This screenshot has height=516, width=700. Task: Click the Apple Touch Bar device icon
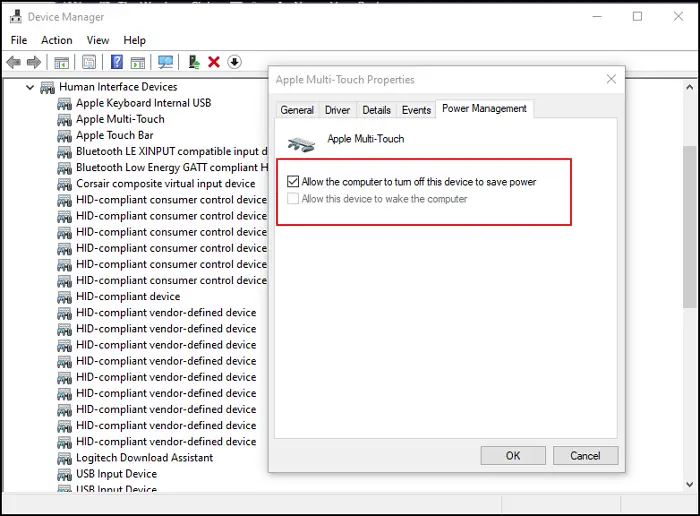click(x=64, y=136)
